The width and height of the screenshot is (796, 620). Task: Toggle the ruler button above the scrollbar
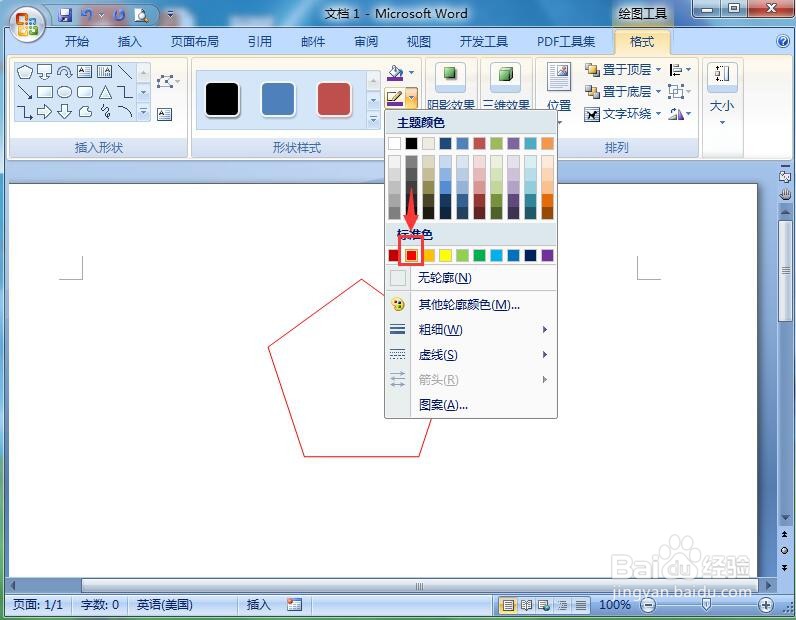point(785,175)
